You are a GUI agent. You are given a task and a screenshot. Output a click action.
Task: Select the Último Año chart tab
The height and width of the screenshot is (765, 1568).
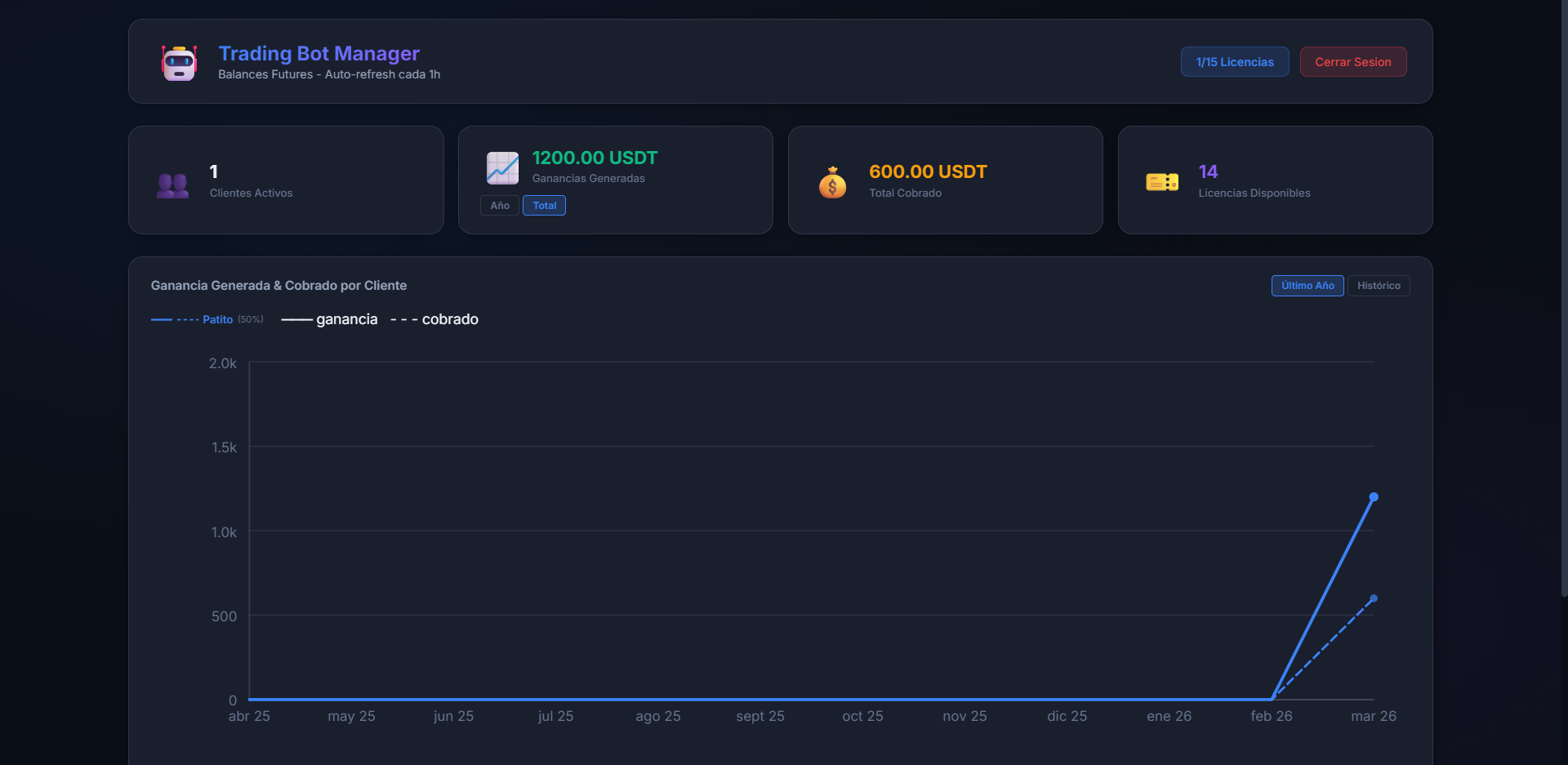[1307, 285]
